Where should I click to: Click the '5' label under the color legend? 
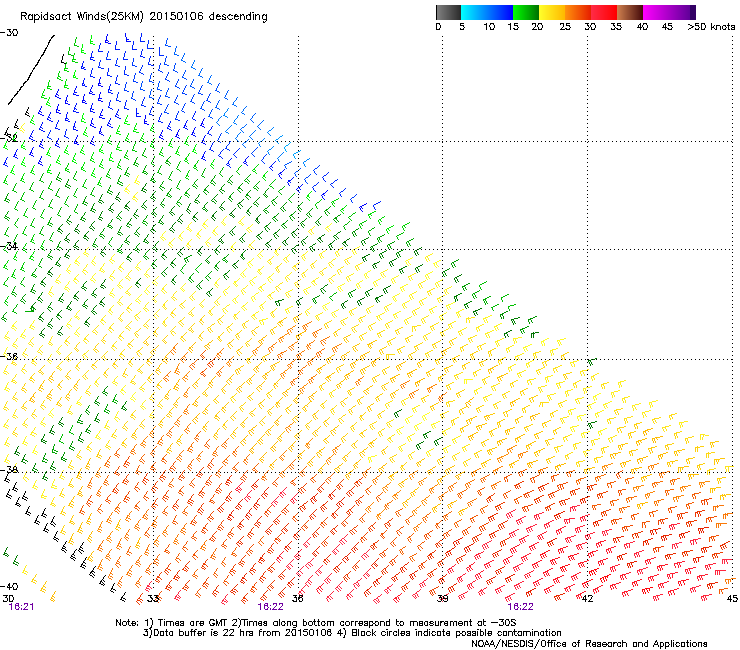[x=462, y=27]
